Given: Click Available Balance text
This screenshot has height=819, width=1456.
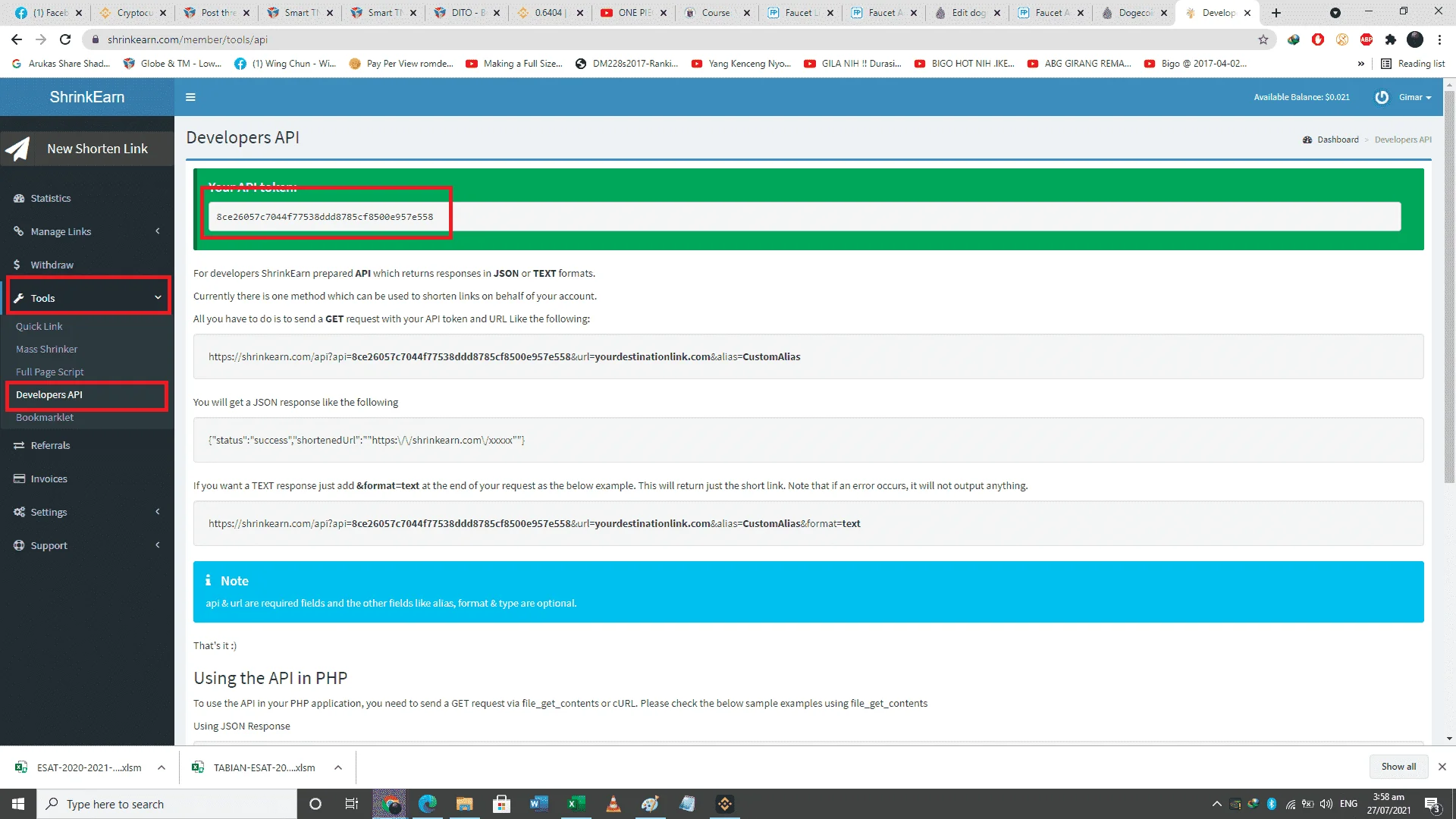Looking at the screenshot, I should tap(1301, 97).
